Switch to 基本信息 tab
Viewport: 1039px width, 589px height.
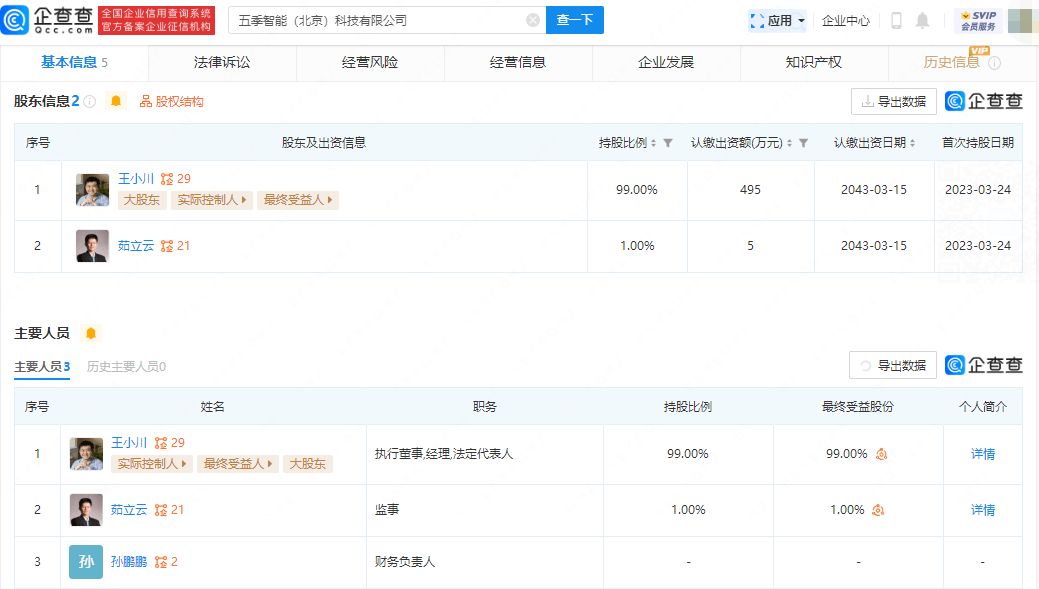tap(74, 62)
